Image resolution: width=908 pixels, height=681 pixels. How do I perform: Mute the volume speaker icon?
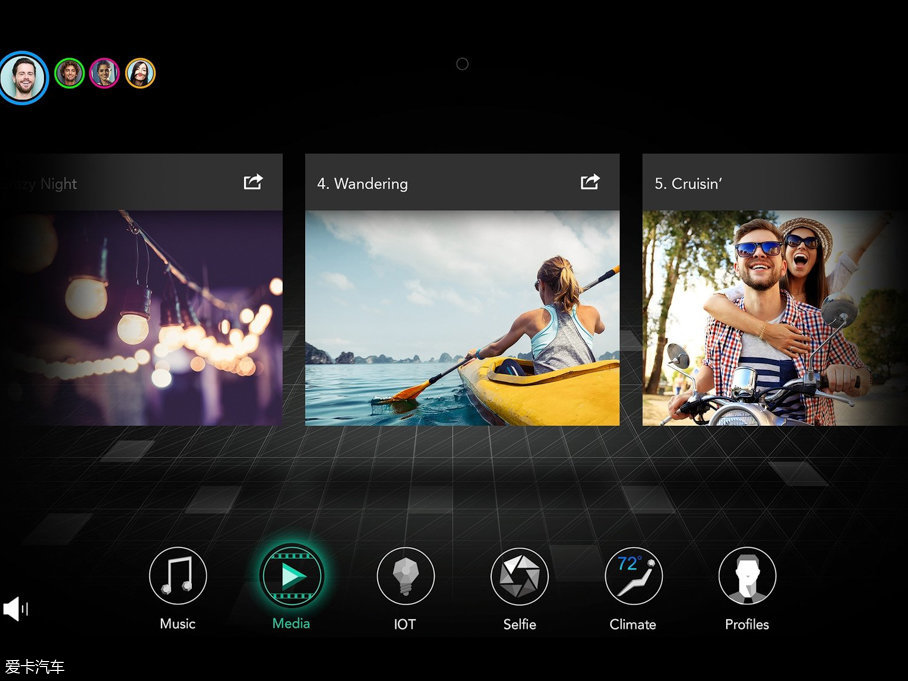pos(15,608)
